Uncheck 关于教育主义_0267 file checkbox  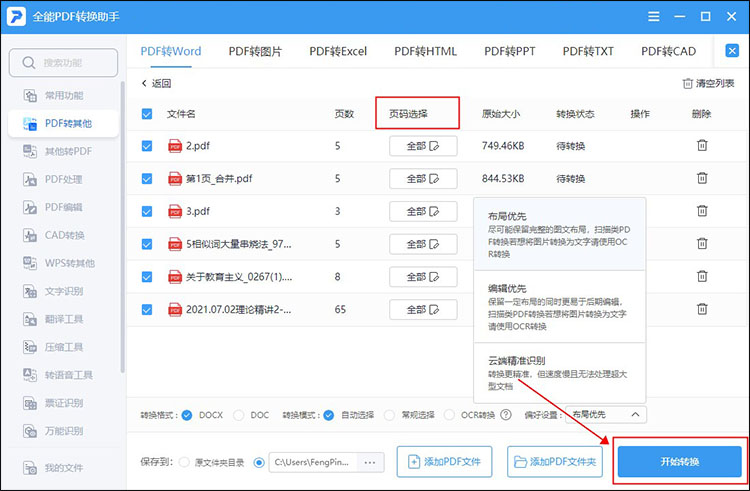[147, 276]
